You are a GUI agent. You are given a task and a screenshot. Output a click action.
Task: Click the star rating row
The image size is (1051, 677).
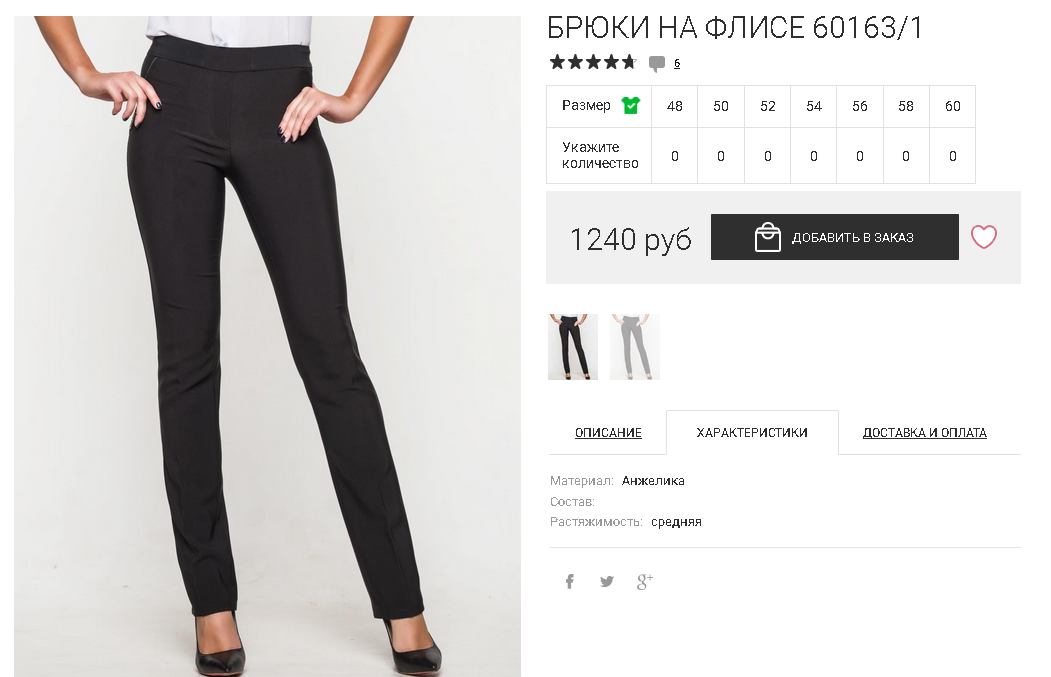coord(593,62)
